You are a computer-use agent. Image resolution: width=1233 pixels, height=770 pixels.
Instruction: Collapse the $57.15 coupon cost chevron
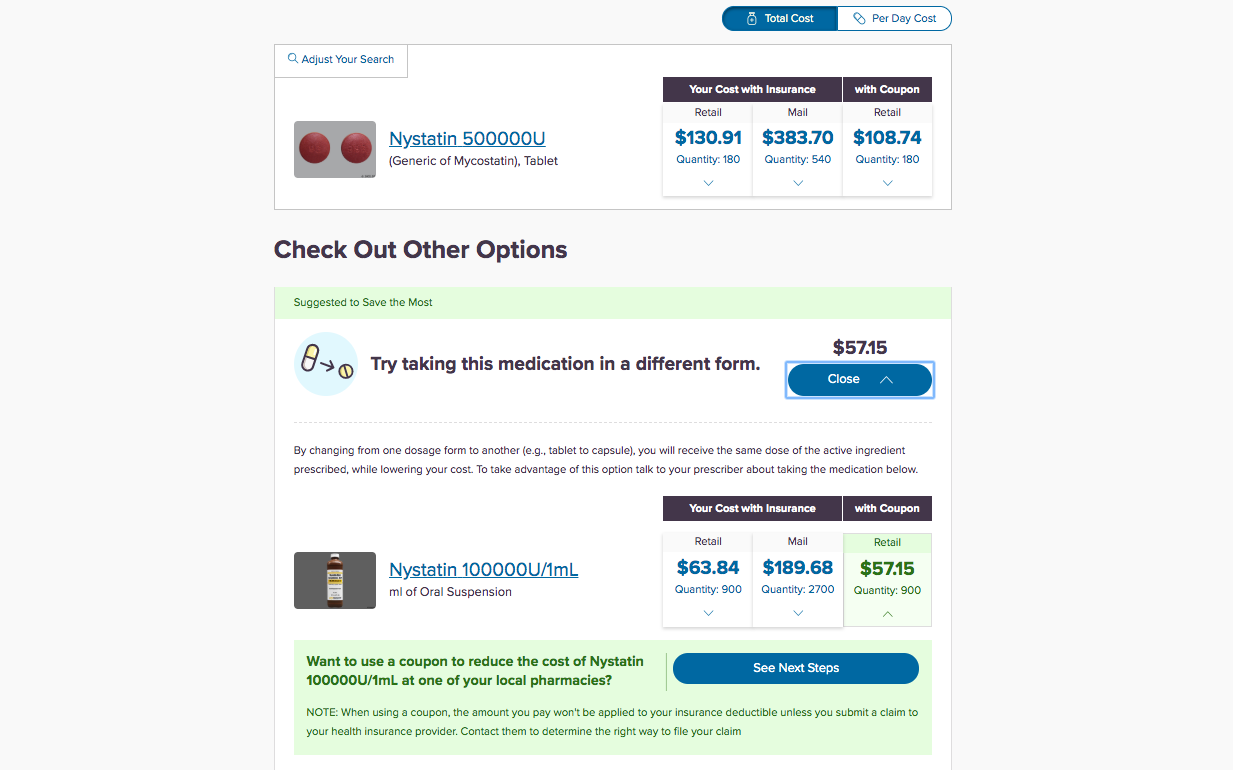(x=888, y=614)
